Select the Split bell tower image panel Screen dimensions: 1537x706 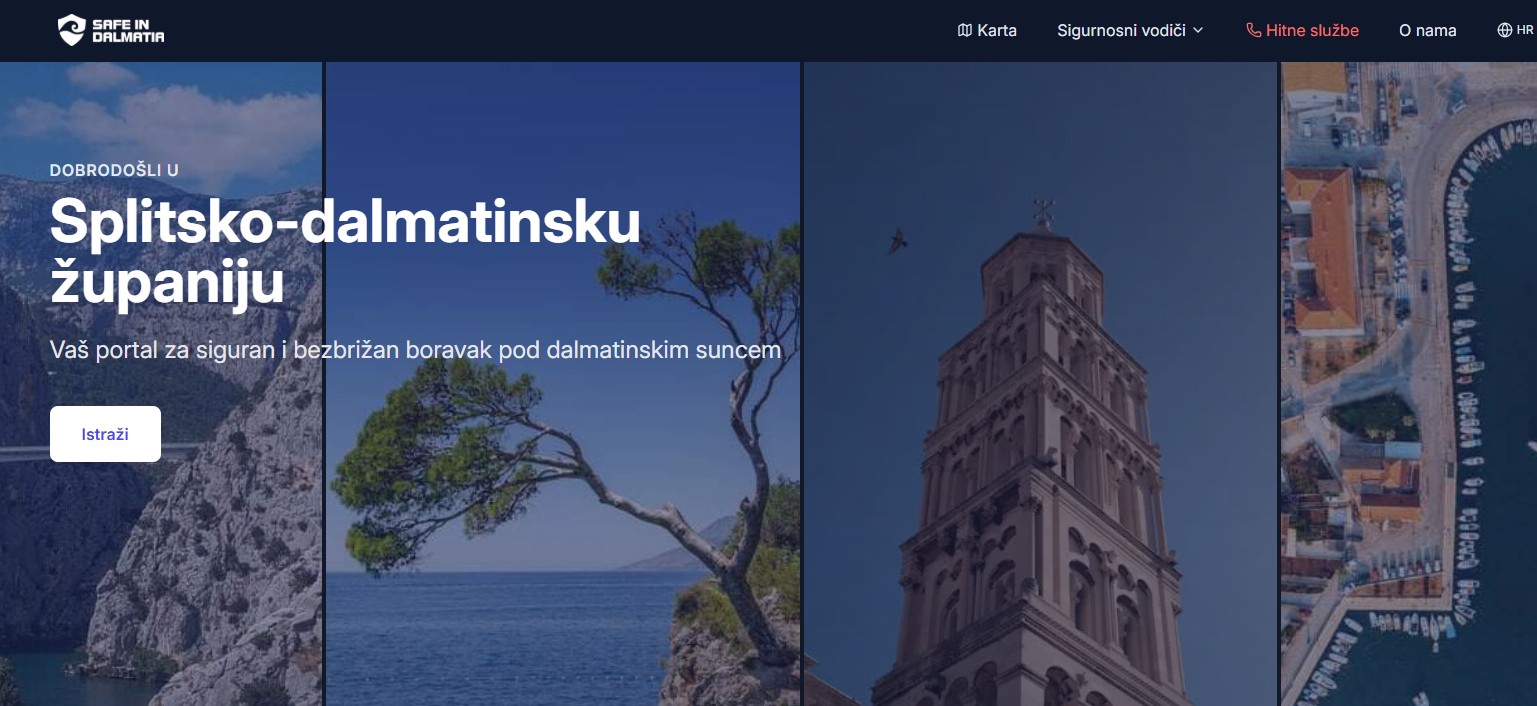coord(1040,384)
